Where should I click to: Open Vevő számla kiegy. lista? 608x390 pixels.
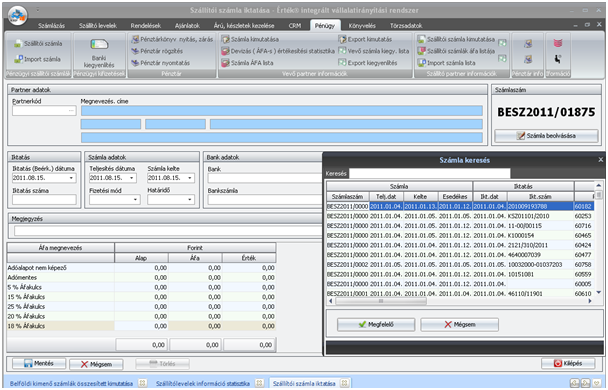(373, 51)
